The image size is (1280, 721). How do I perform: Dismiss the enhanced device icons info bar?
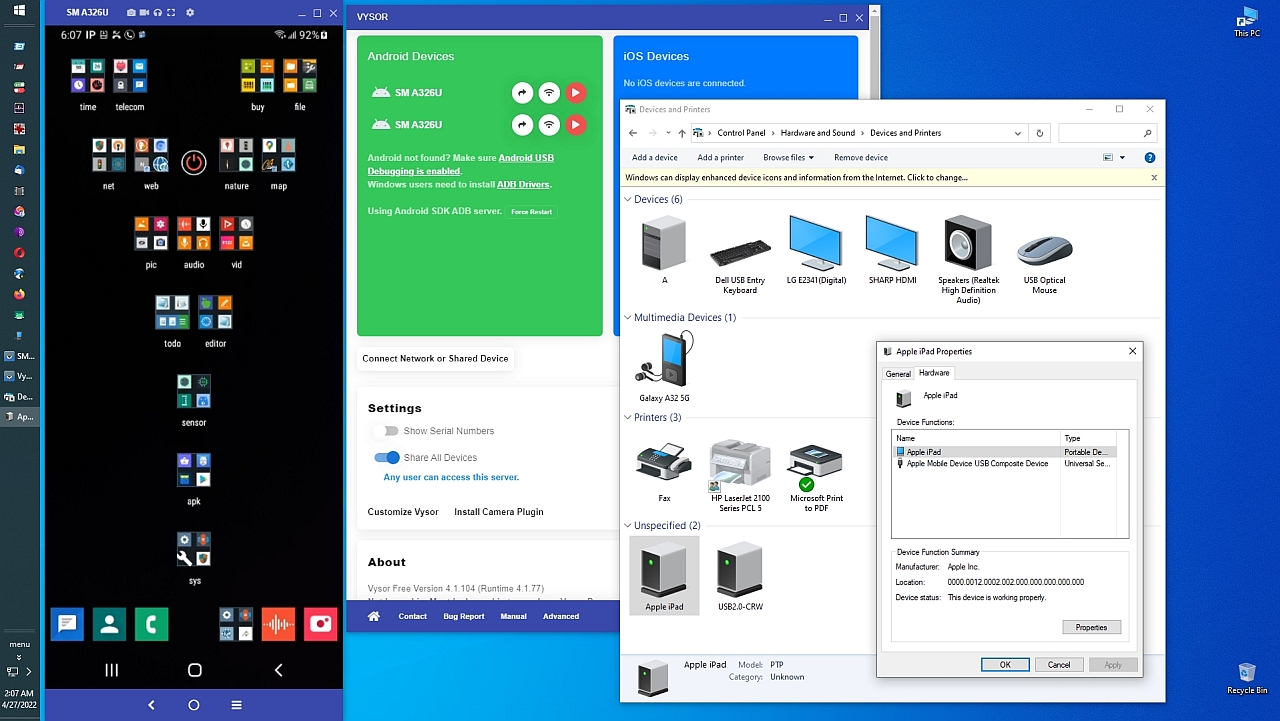click(1153, 178)
